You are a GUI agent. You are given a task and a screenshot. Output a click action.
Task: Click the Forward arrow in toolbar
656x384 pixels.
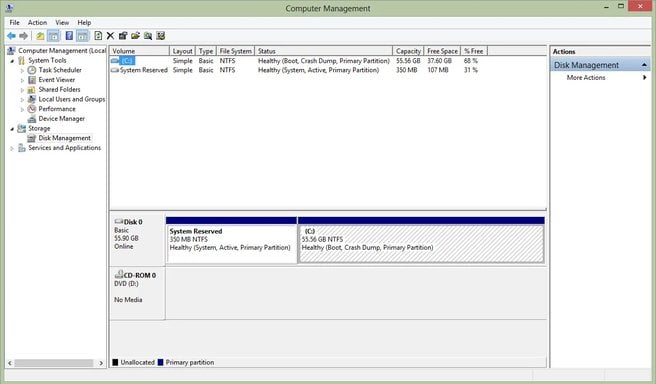pos(23,36)
